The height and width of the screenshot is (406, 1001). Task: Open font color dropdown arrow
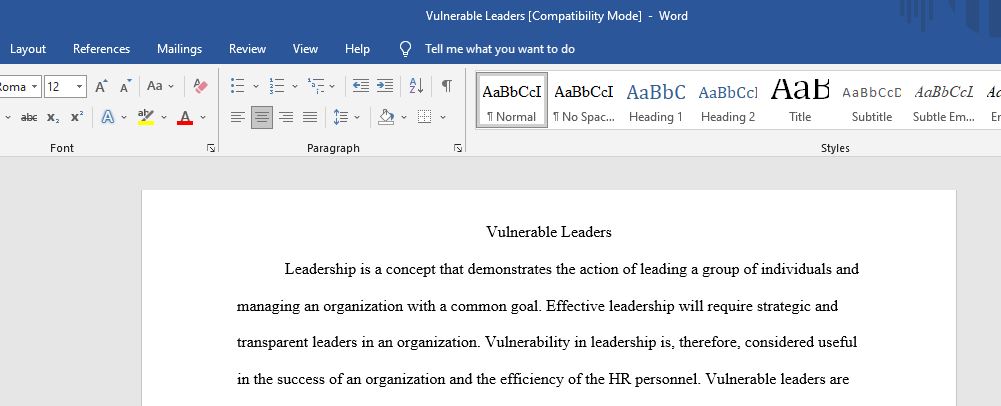pyautogui.click(x=203, y=117)
